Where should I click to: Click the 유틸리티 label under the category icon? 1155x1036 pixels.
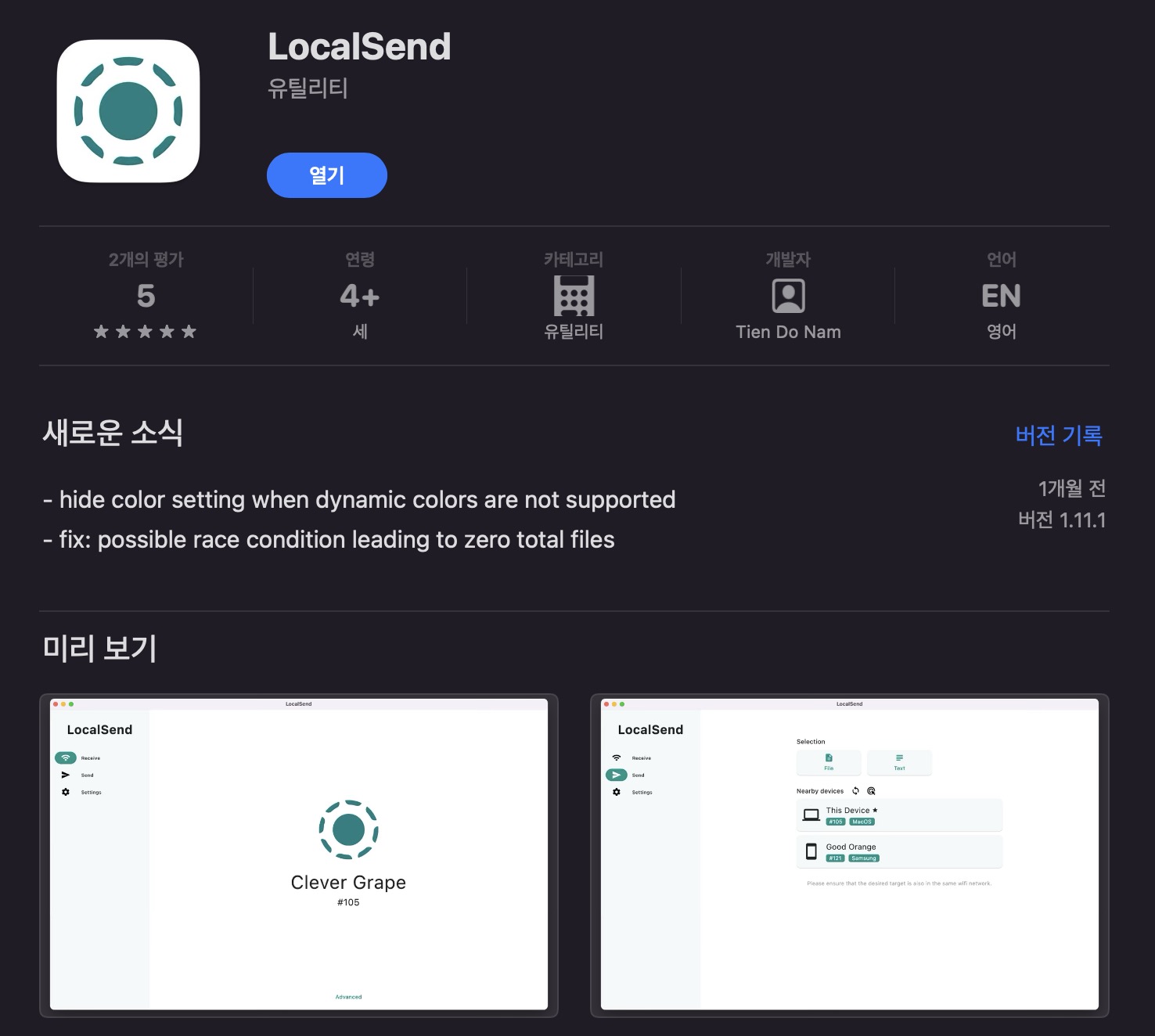tap(574, 332)
